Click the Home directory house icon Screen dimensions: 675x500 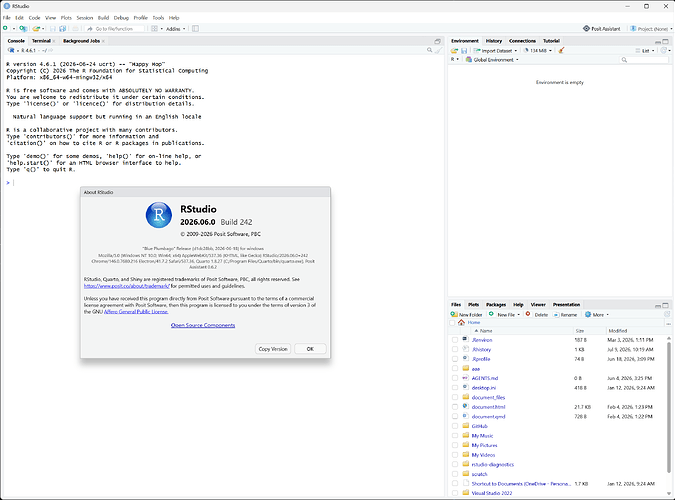pyautogui.click(x=461, y=323)
